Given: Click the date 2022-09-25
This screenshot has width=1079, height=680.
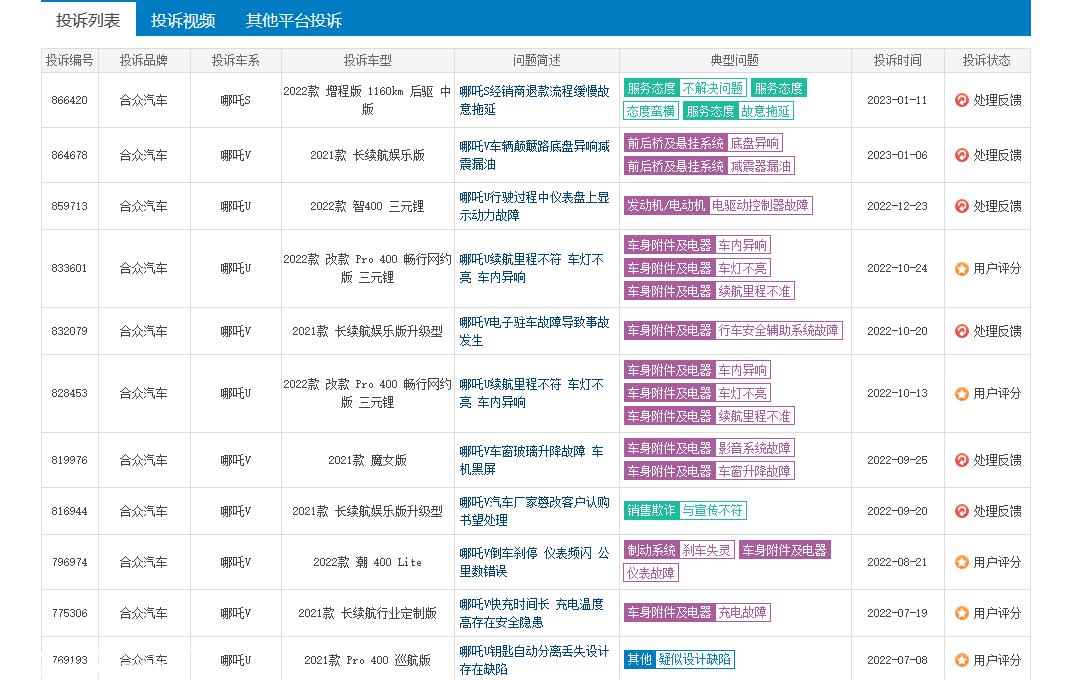Looking at the screenshot, I should (x=897, y=460).
